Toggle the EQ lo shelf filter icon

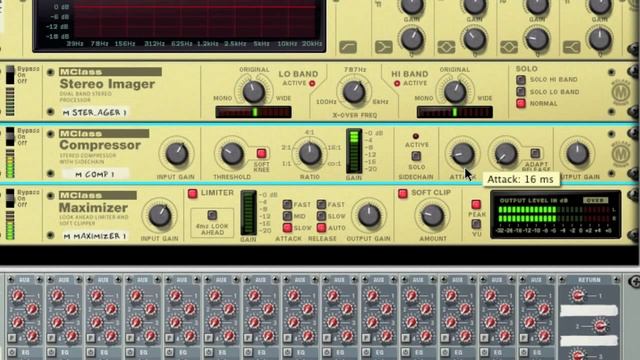(x=384, y=47)
